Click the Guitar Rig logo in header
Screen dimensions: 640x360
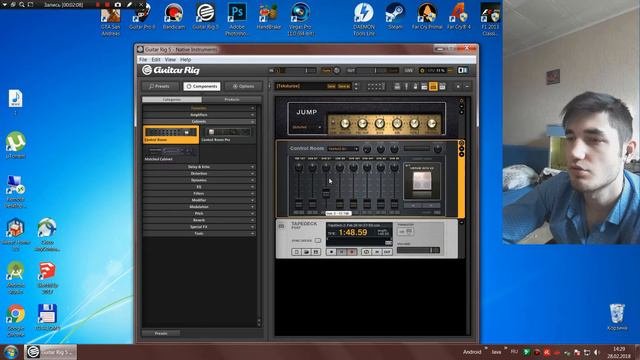click(171, 70)
